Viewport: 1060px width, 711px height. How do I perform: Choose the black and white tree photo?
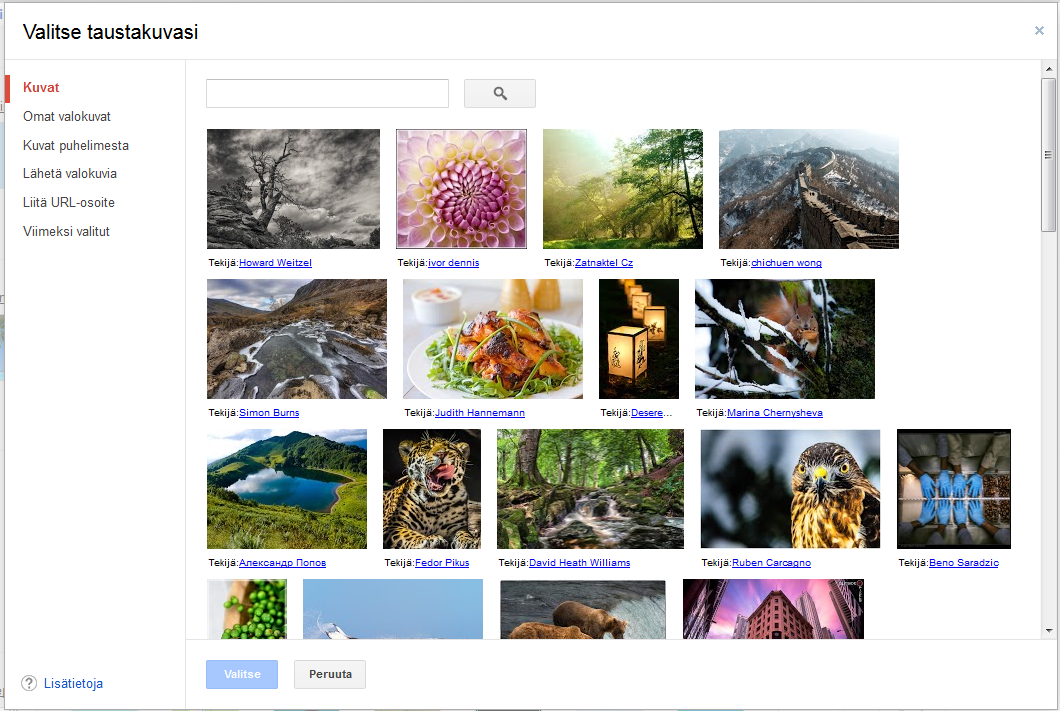[x=293, y=188]
